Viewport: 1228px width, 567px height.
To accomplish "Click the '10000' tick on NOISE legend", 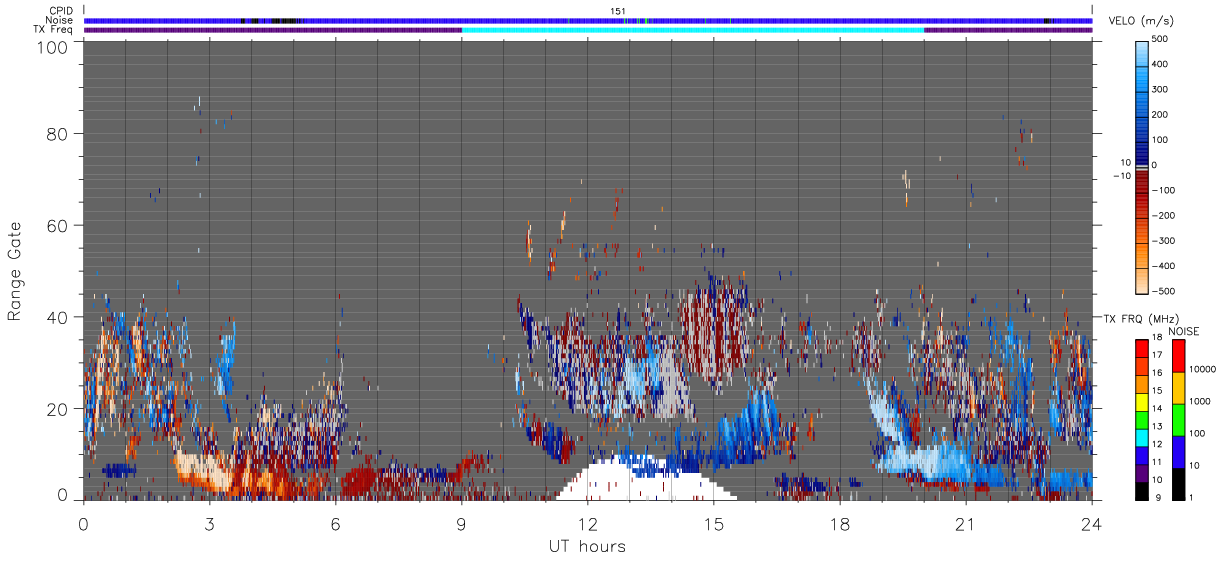I will tap(1201, 370).
